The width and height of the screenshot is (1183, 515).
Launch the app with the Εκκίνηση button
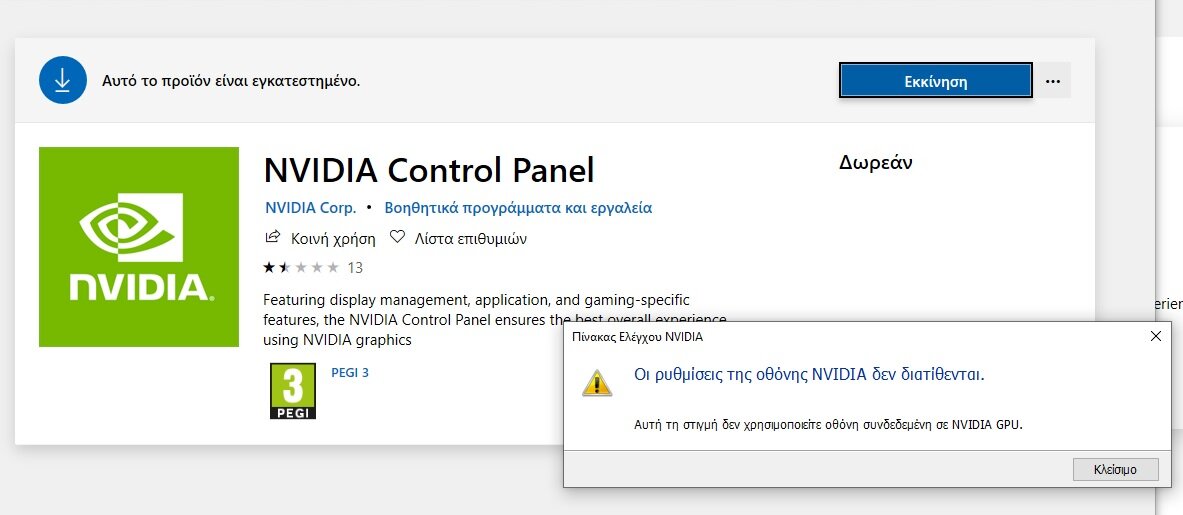pyautogui.click(x=936, y=81)
